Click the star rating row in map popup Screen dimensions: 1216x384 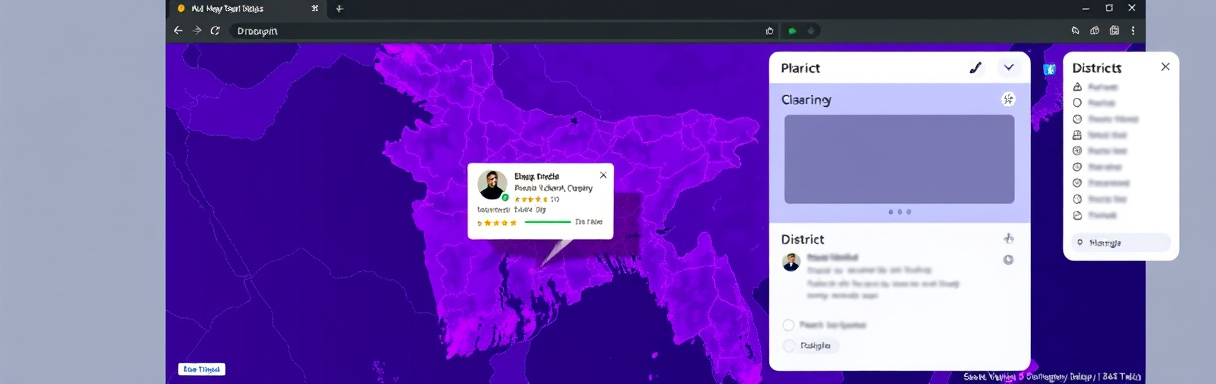pos(497,223)
